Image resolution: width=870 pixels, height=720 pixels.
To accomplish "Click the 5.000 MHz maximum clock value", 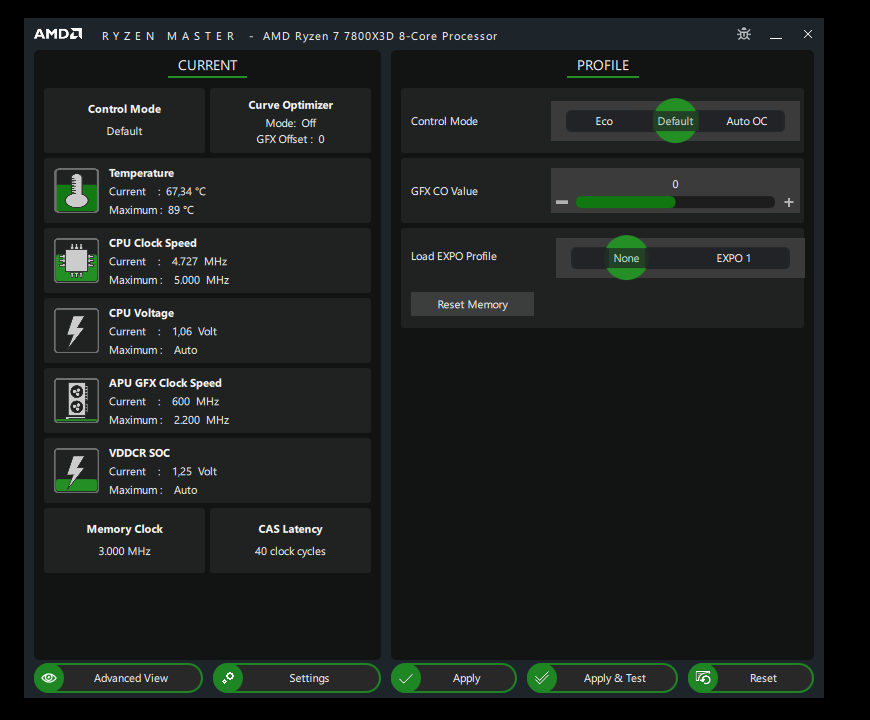I will [x=201, y=280].
